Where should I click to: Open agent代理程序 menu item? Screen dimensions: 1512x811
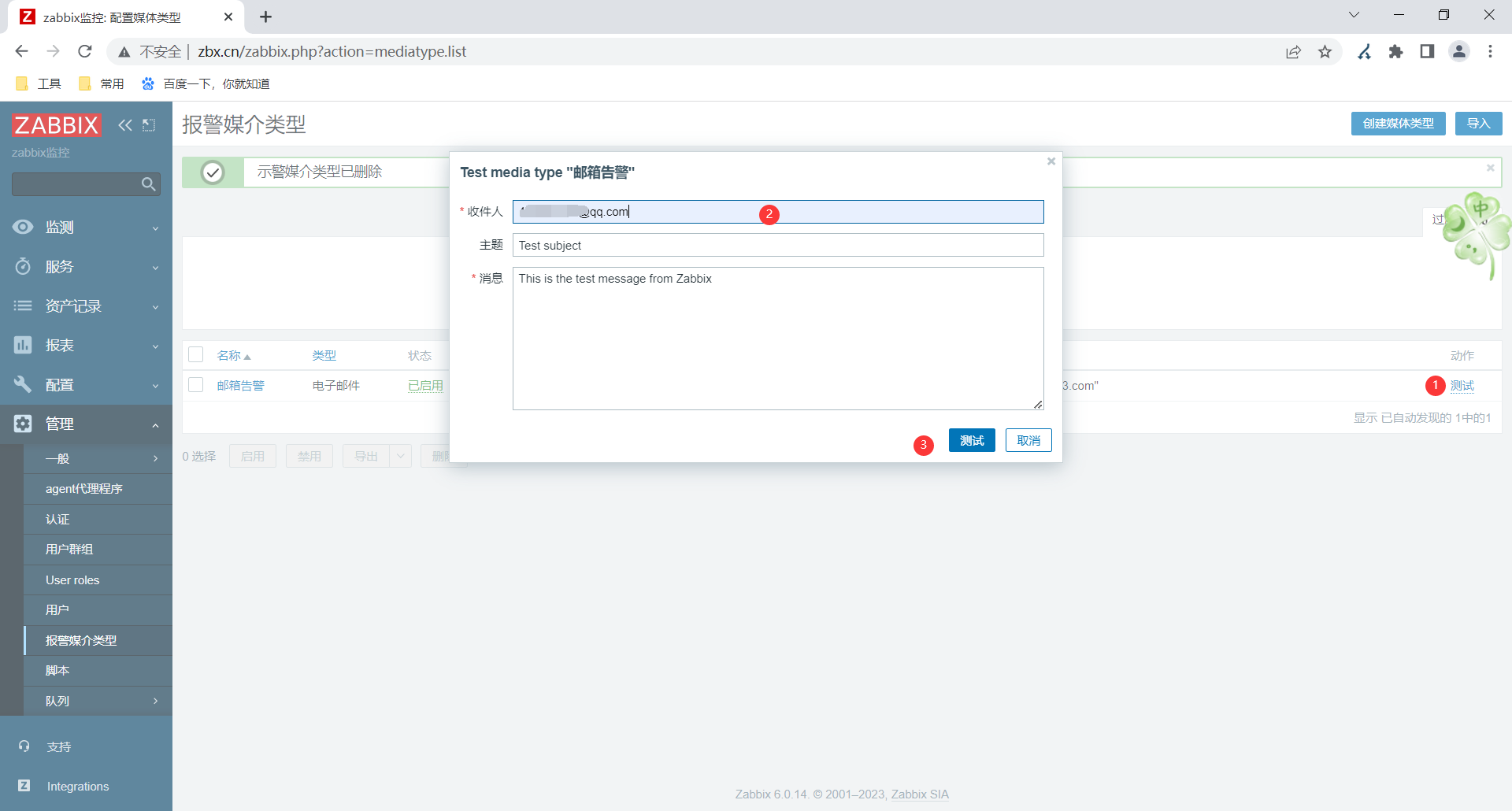(98, 489)
